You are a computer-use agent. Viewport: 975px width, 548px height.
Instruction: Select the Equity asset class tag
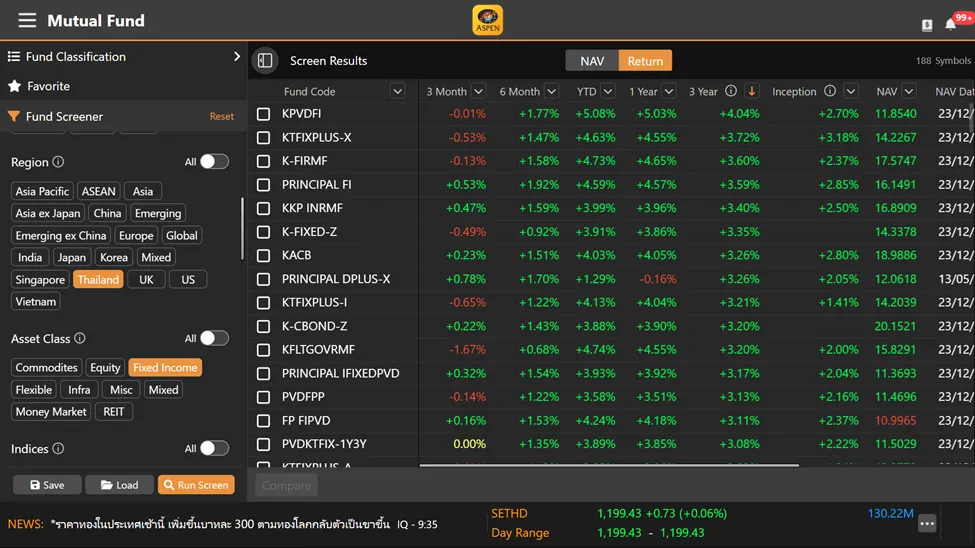tap(105, 368)
